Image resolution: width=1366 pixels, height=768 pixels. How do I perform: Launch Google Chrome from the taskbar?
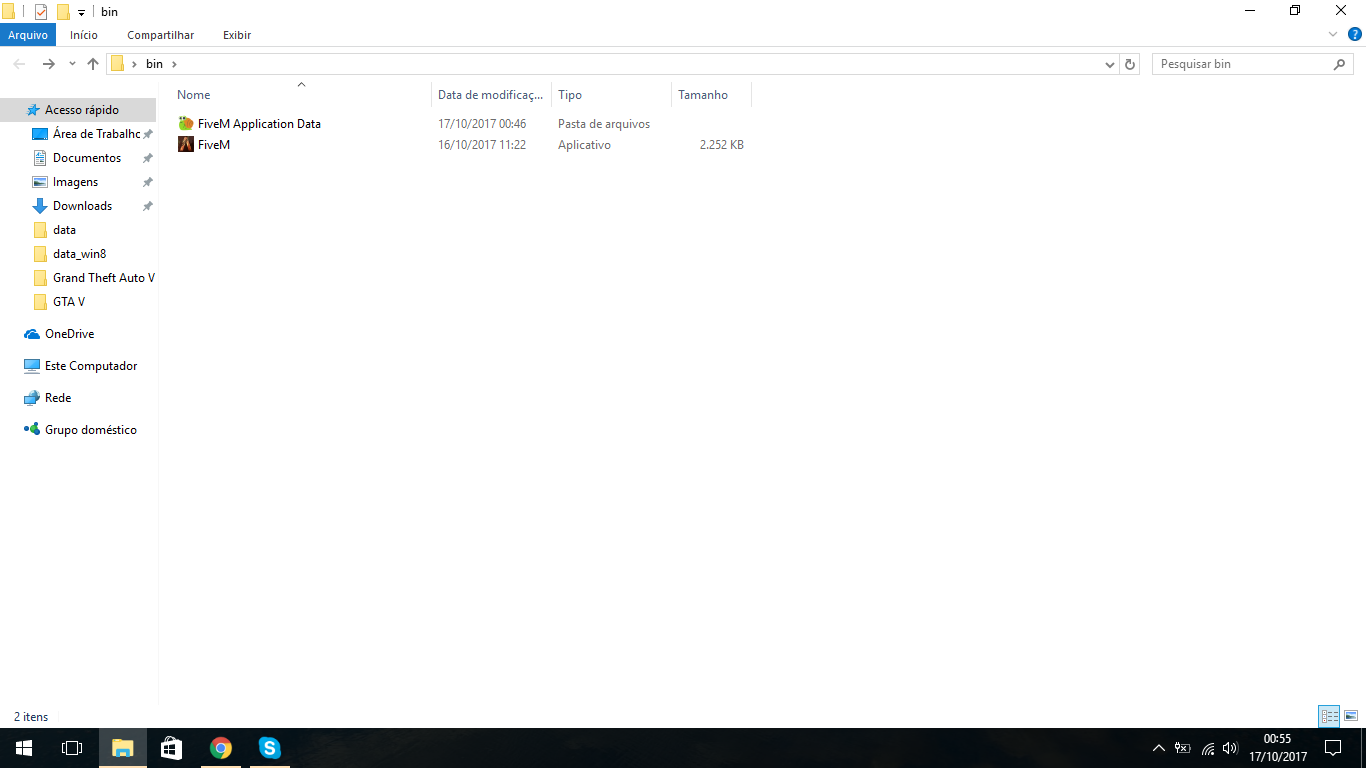[221, 748]
